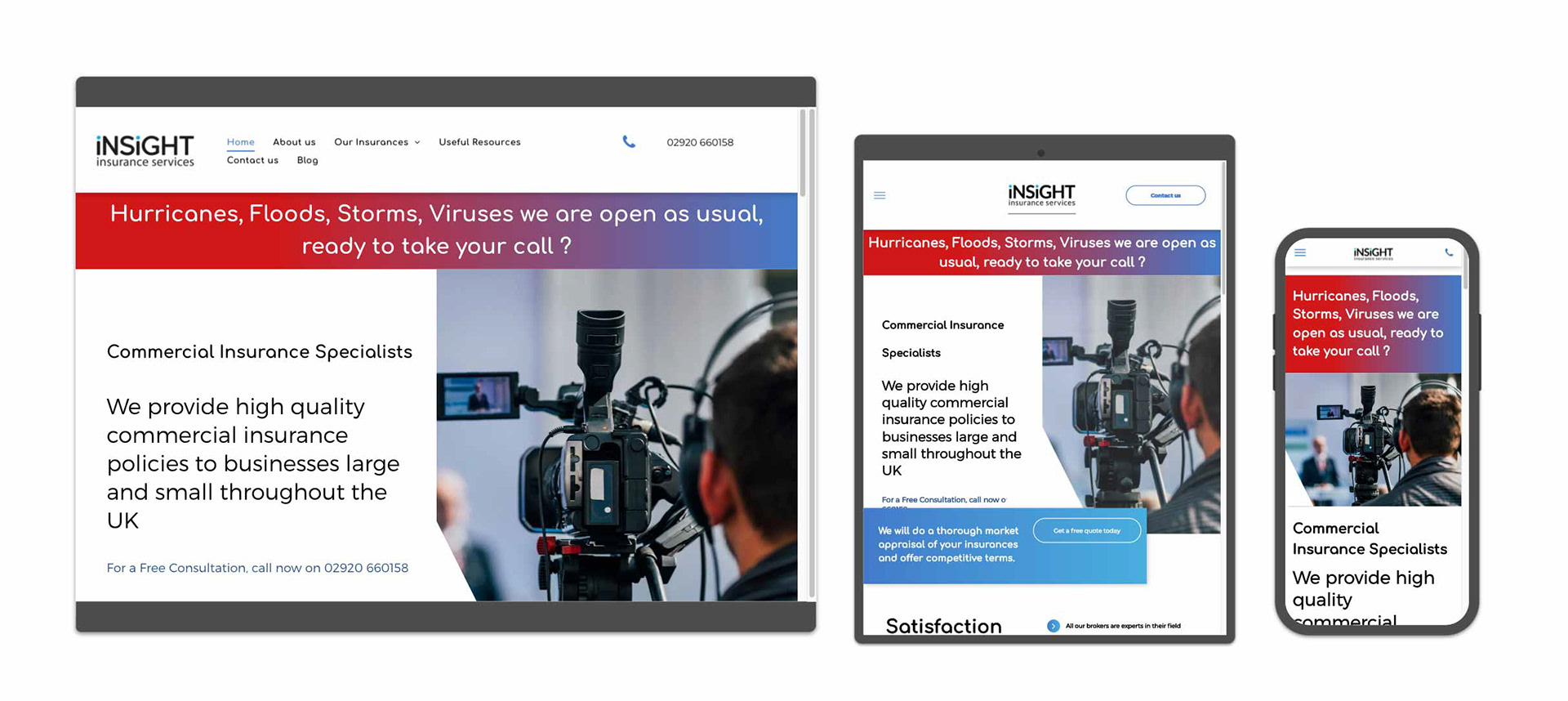The image size is (1568, 701).
Task: Click blue phone icon in desktop header
Action: click(629, 141)
